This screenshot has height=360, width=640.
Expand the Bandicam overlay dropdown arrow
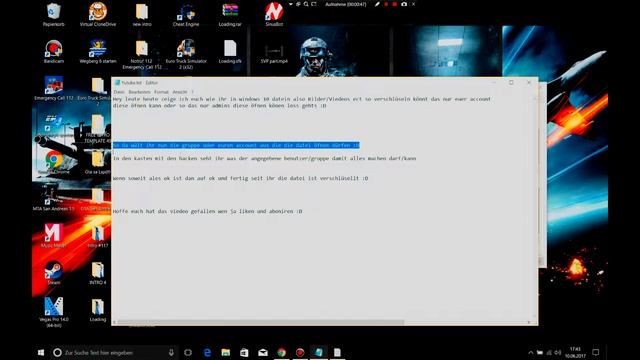(x=291, y=4)
